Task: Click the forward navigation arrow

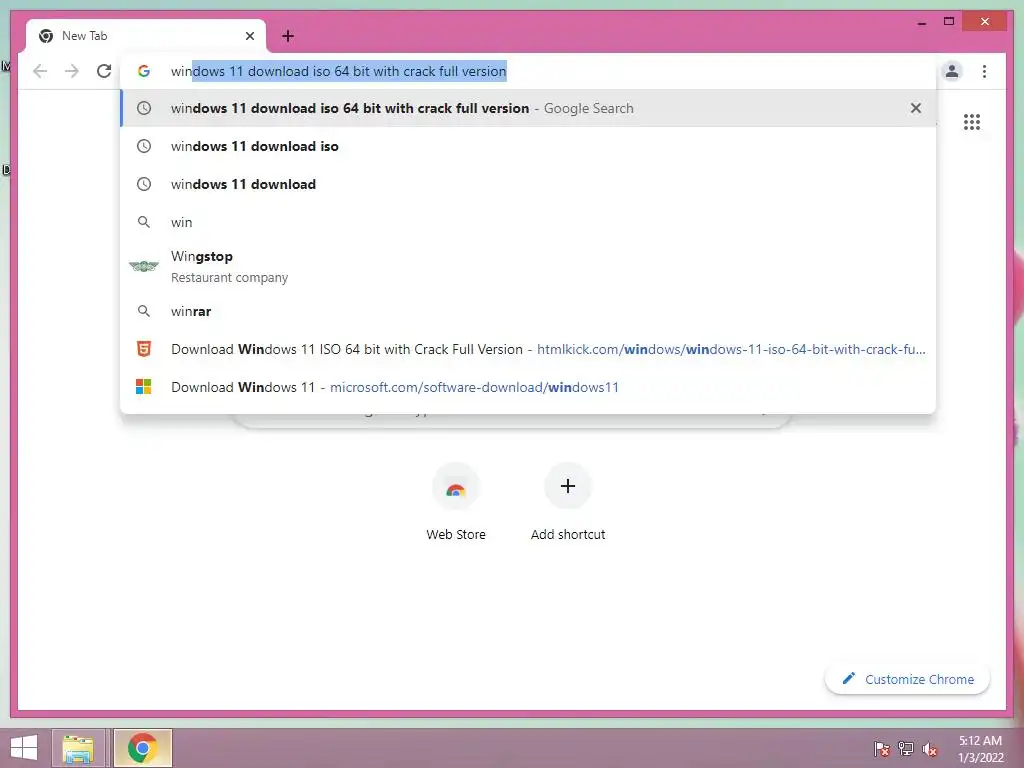Action: [x=72, y=71]
